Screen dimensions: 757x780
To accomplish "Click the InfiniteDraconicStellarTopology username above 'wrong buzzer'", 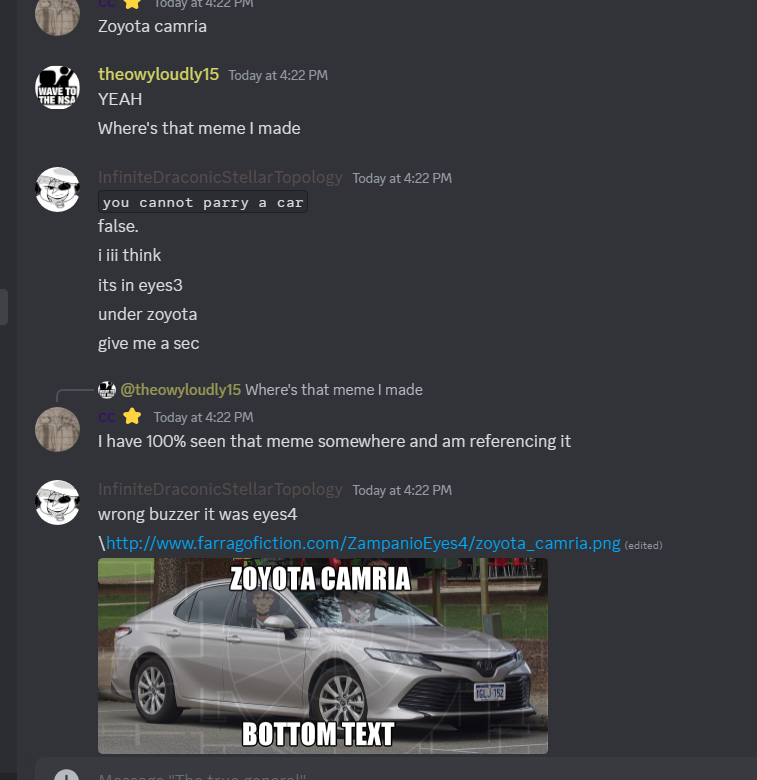I will (220, 489).
